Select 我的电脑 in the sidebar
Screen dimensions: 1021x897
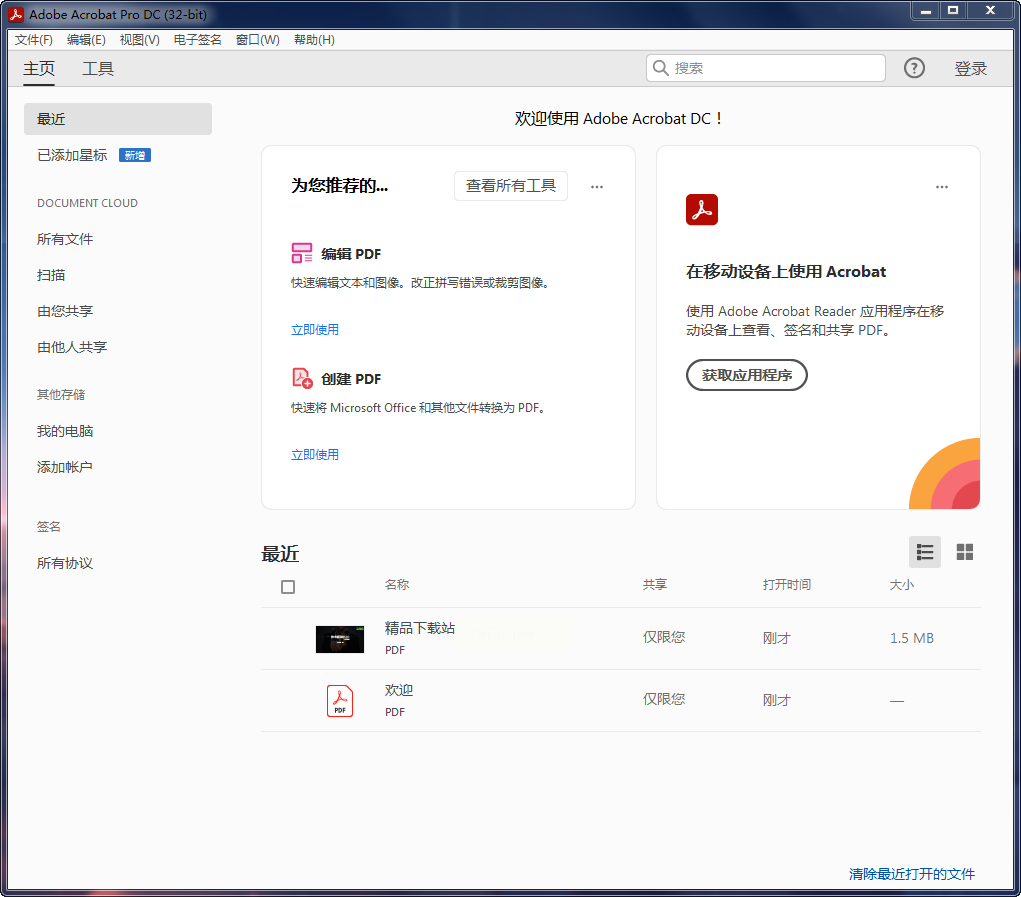point(65,431)
